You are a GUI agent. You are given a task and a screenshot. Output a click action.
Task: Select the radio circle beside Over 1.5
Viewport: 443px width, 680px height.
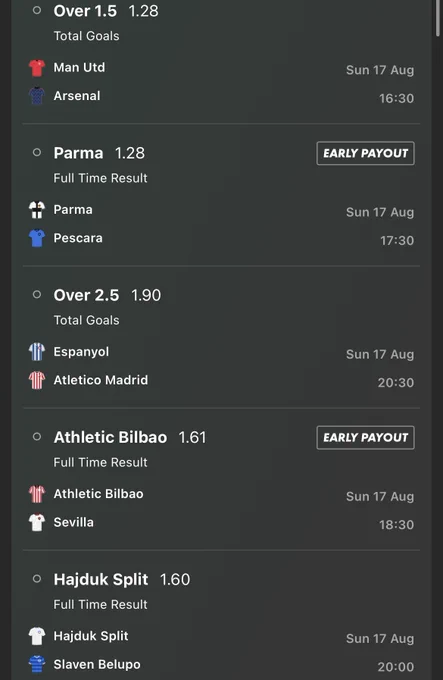coord(37,10)
